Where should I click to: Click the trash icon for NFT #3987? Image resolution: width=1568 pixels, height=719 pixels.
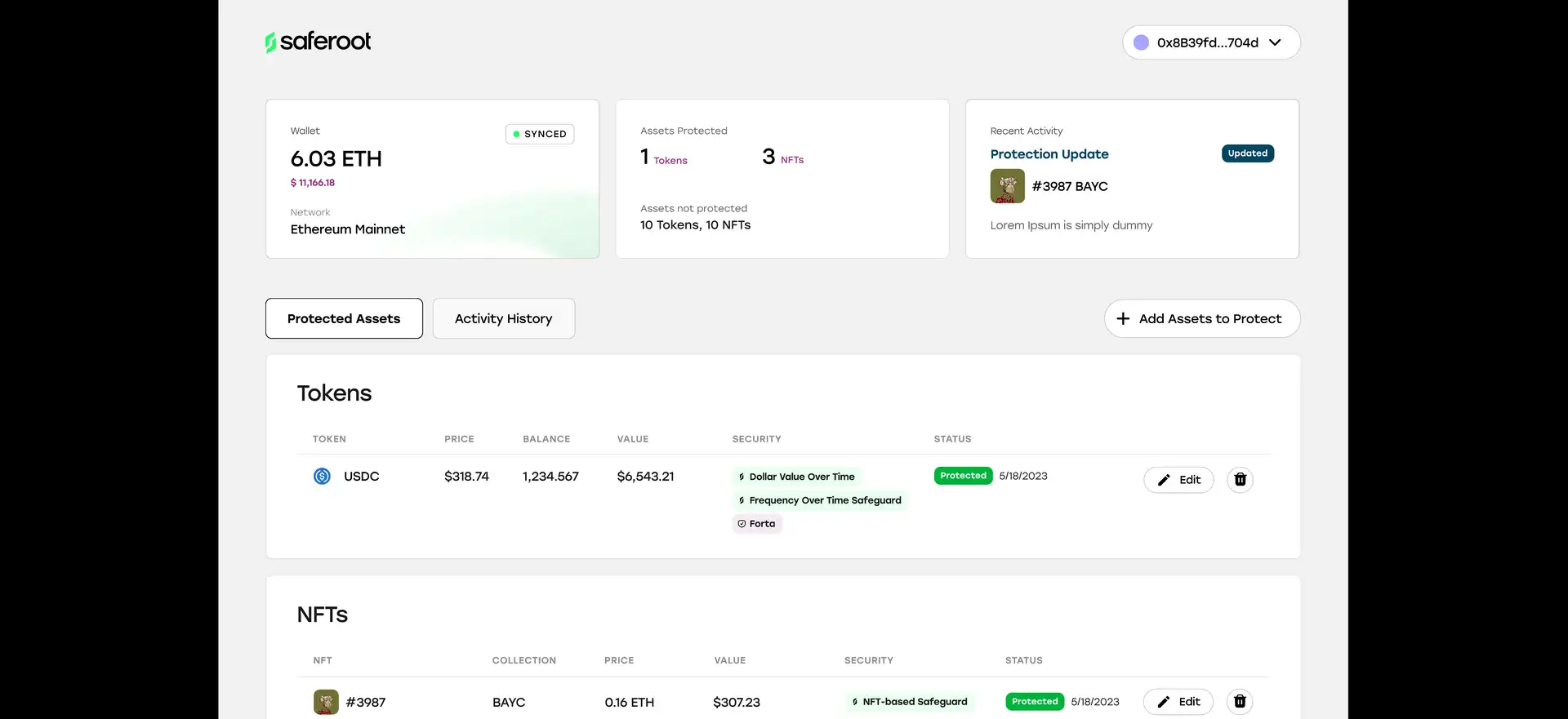(1239, 701)
